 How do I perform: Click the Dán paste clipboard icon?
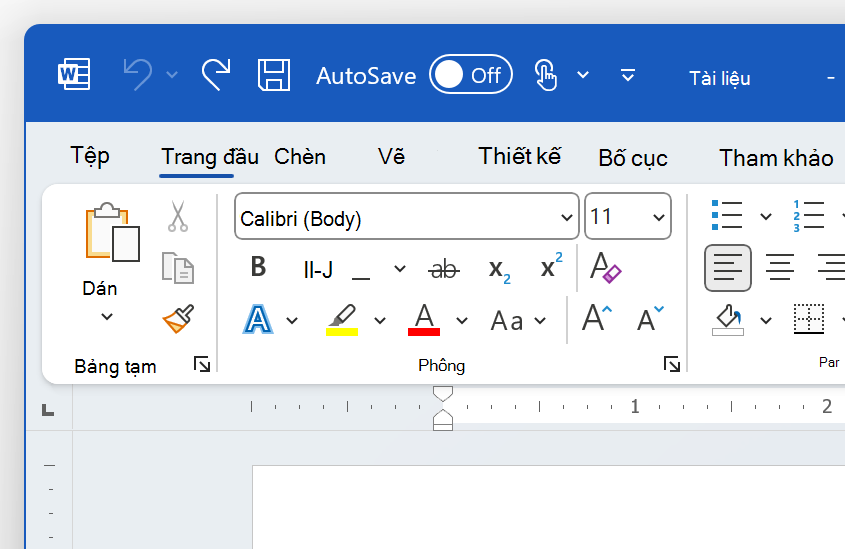tap(113, 232)
